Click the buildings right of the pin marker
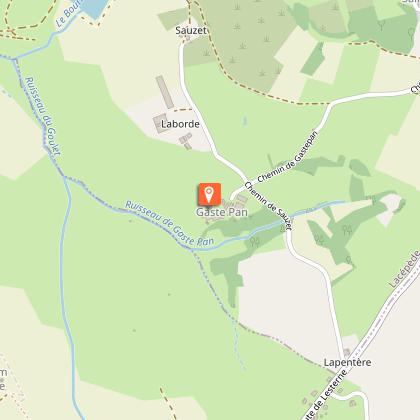This screenshot has width=420, height=420. (x=236, y=201)
